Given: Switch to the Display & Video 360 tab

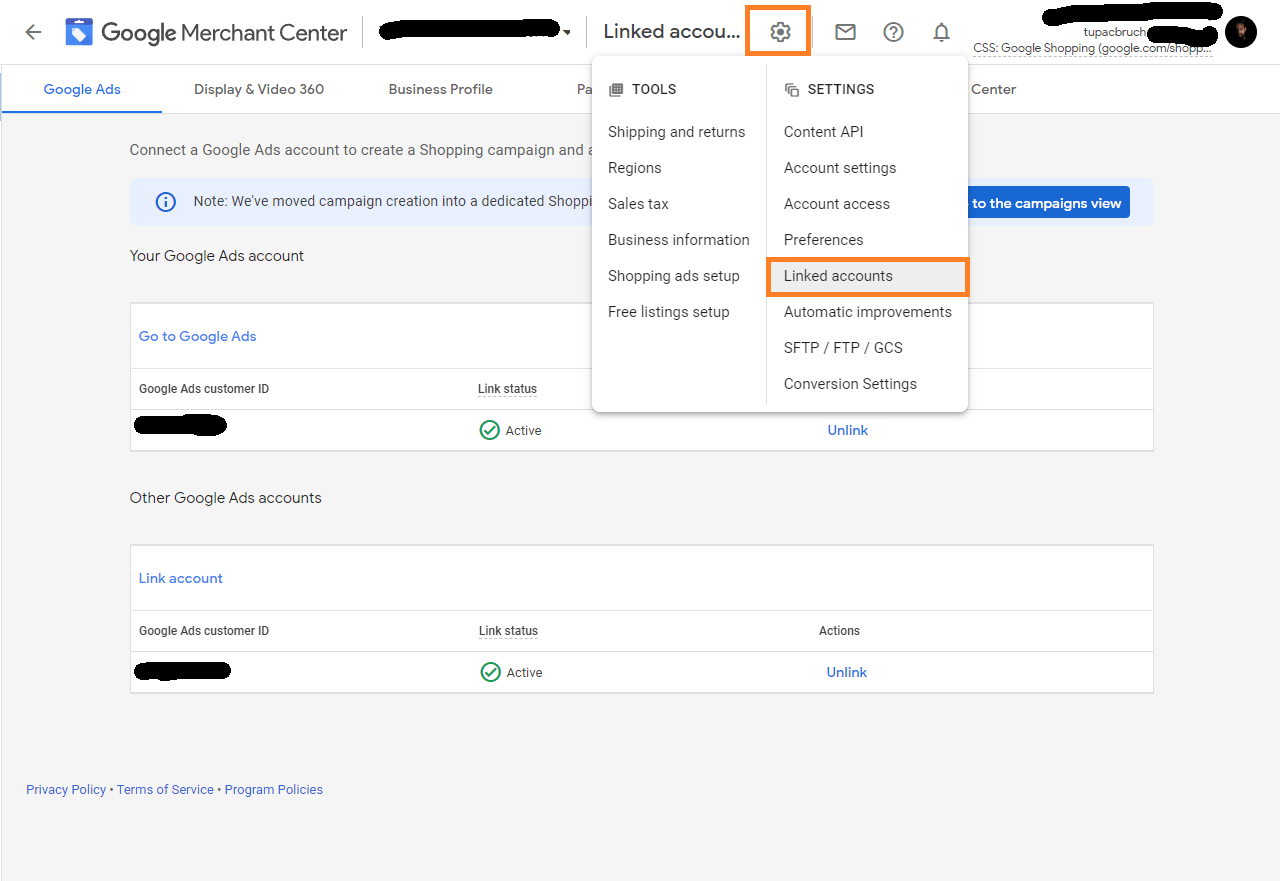Looking at the screenshot, I should pos(259,89).
